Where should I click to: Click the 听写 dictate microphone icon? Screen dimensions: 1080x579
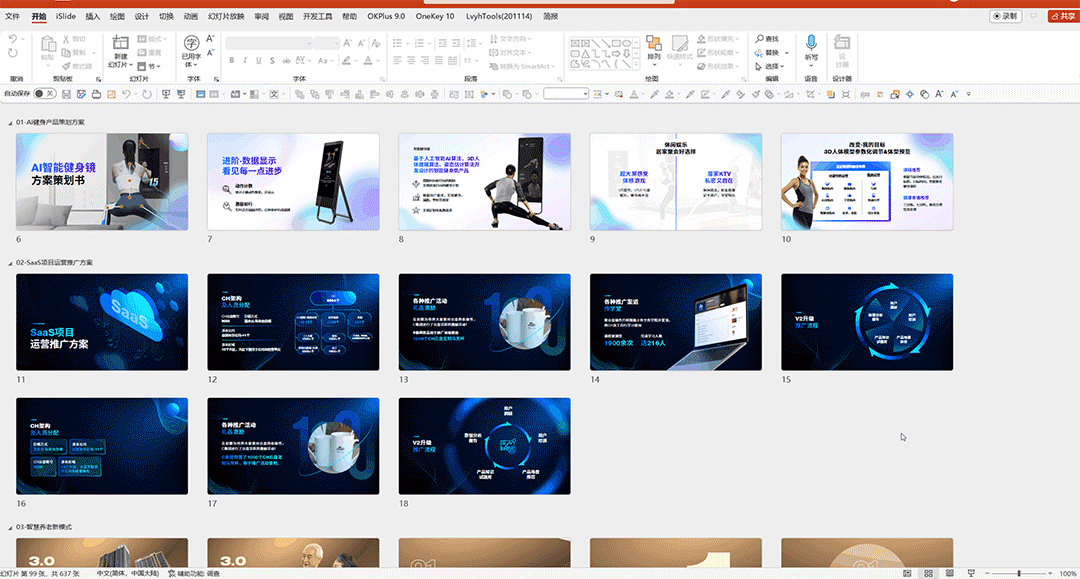811,43
